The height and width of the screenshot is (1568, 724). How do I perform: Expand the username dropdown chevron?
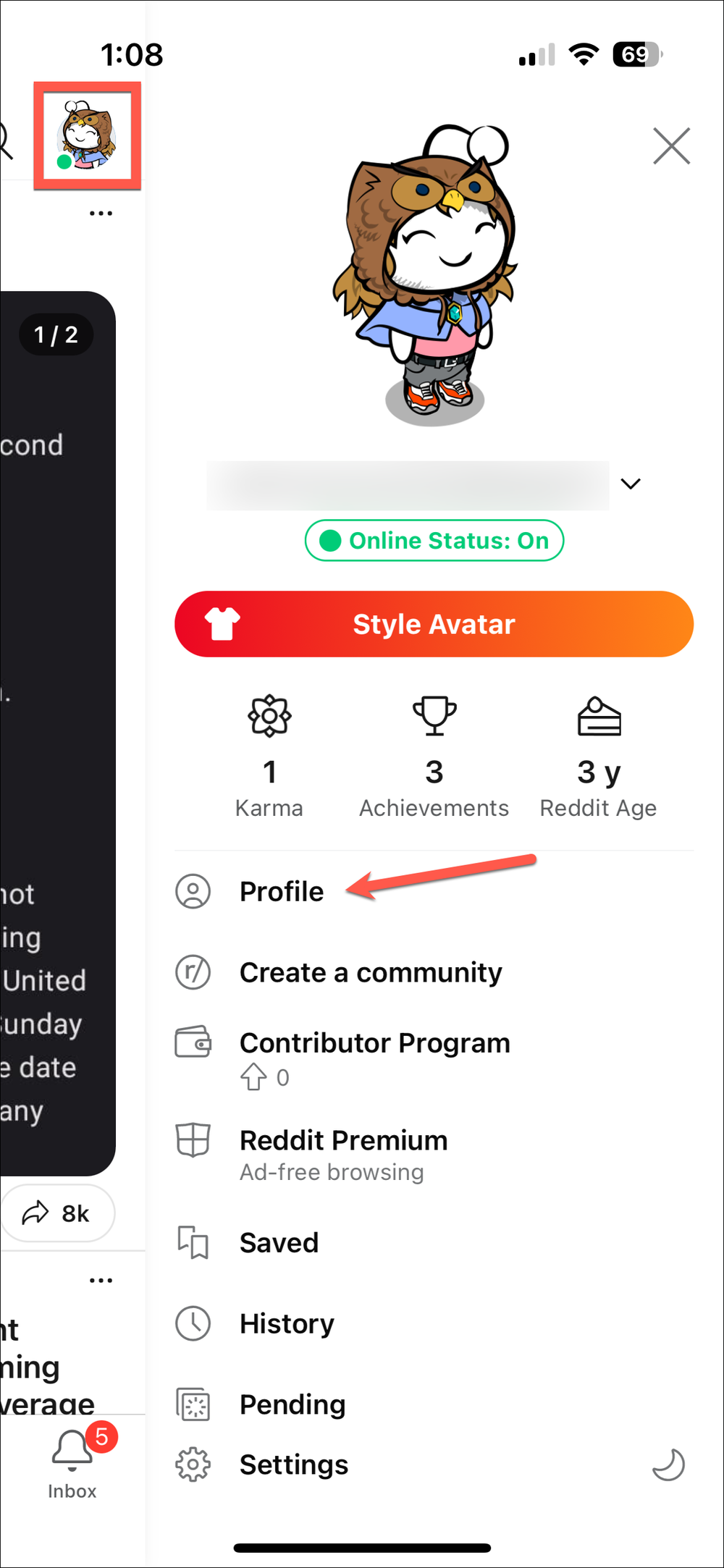[x=631, y=484]
